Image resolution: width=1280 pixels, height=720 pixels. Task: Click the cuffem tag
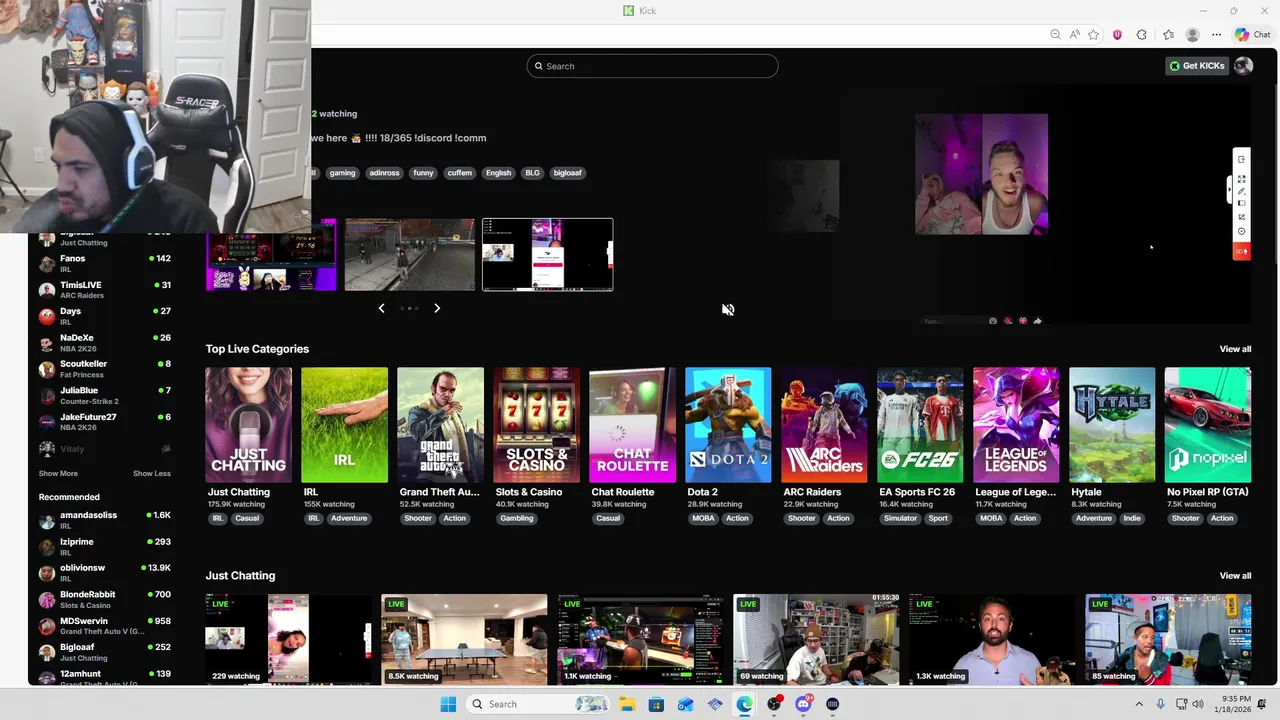pyautogui.click(x=459, y=173)
